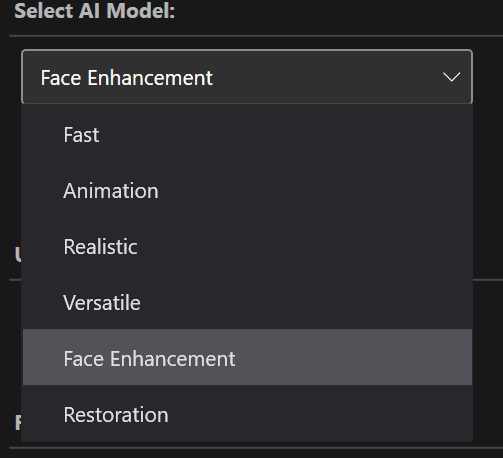This screenshot has width=503, height=458.
Task: Set the AI model to Fast
Action: click(247, 135)
